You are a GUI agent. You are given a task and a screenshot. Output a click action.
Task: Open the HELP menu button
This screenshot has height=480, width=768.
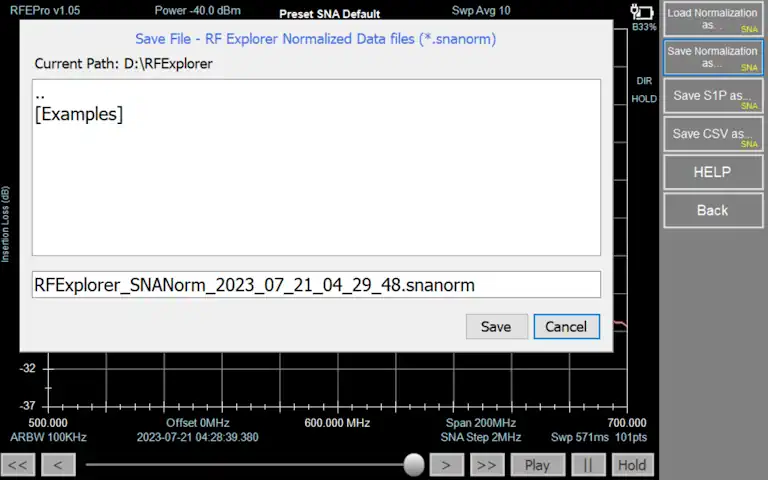[712, 172]
